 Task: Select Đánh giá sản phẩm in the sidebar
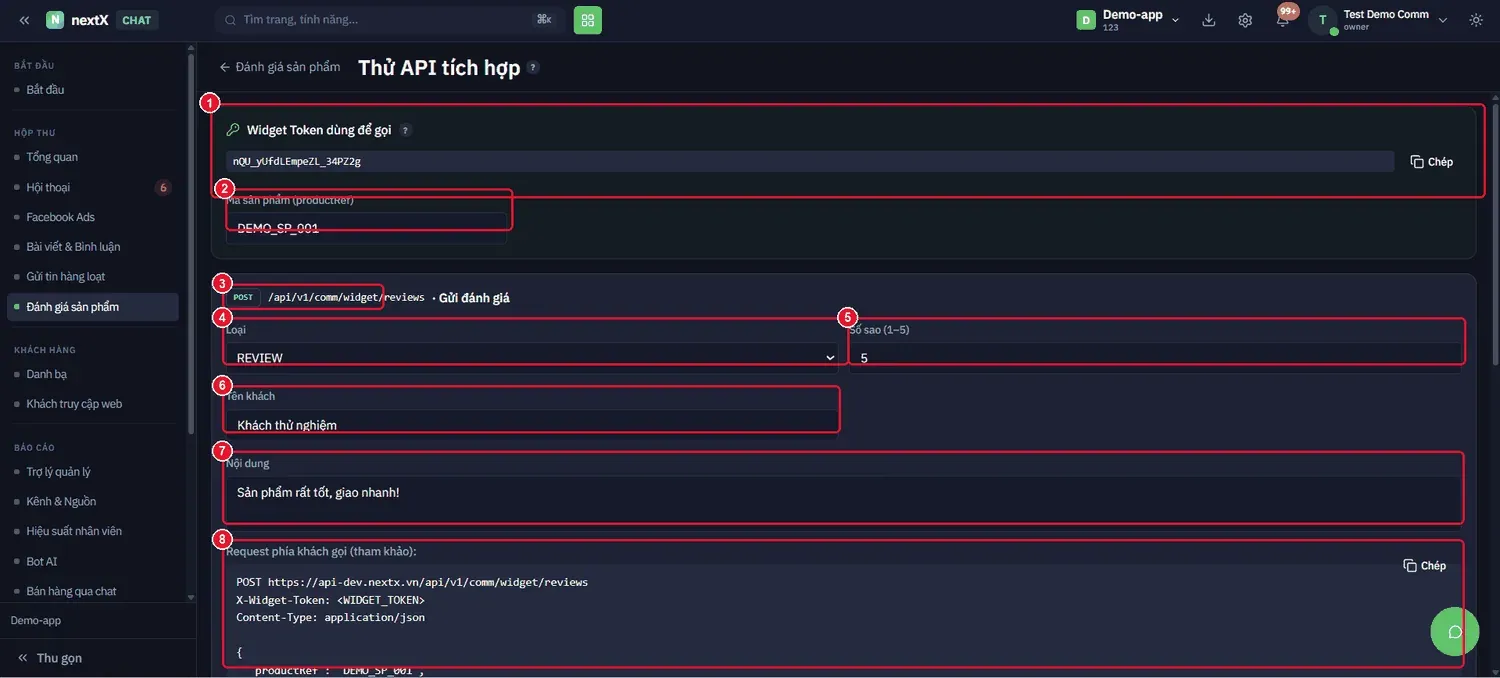[93, 307]
